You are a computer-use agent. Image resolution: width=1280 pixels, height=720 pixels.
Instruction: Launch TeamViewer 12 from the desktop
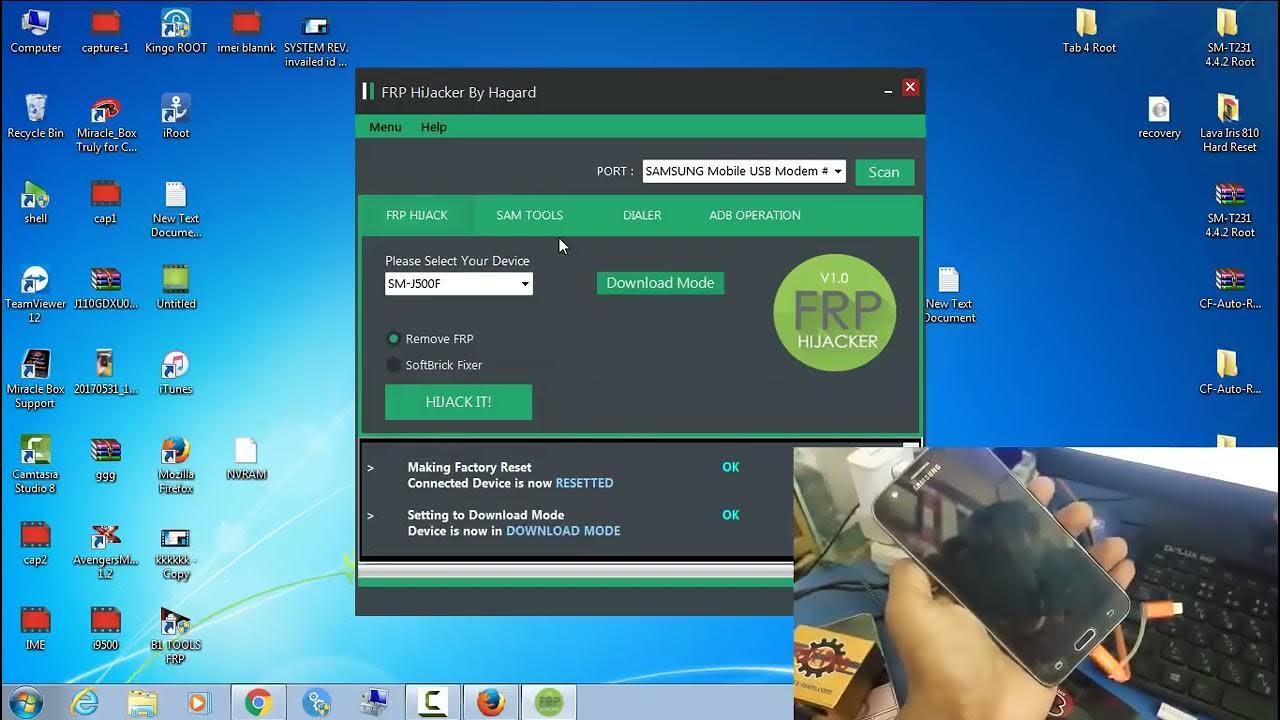pos(35,294)
